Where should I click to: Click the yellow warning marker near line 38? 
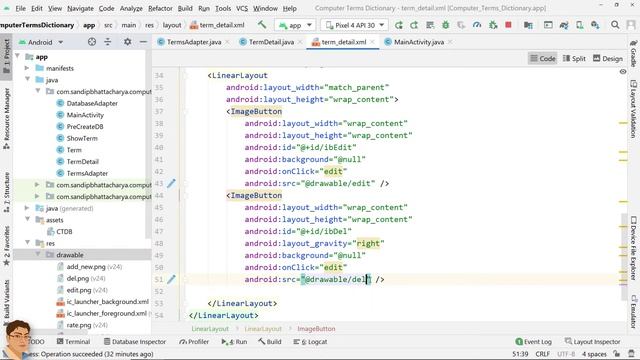pos(623,123)
